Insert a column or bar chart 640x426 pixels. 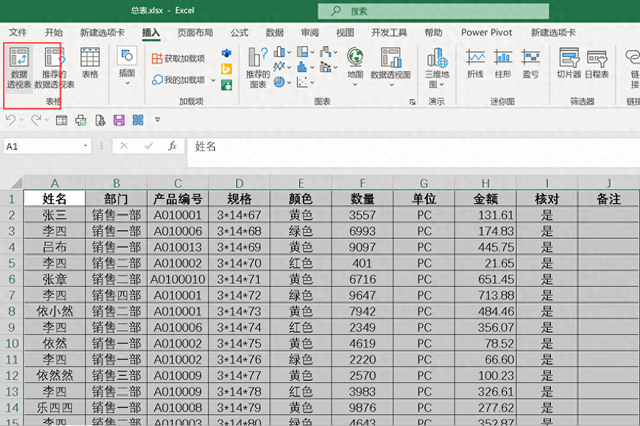pyautogui.click(x=280, y=52)
